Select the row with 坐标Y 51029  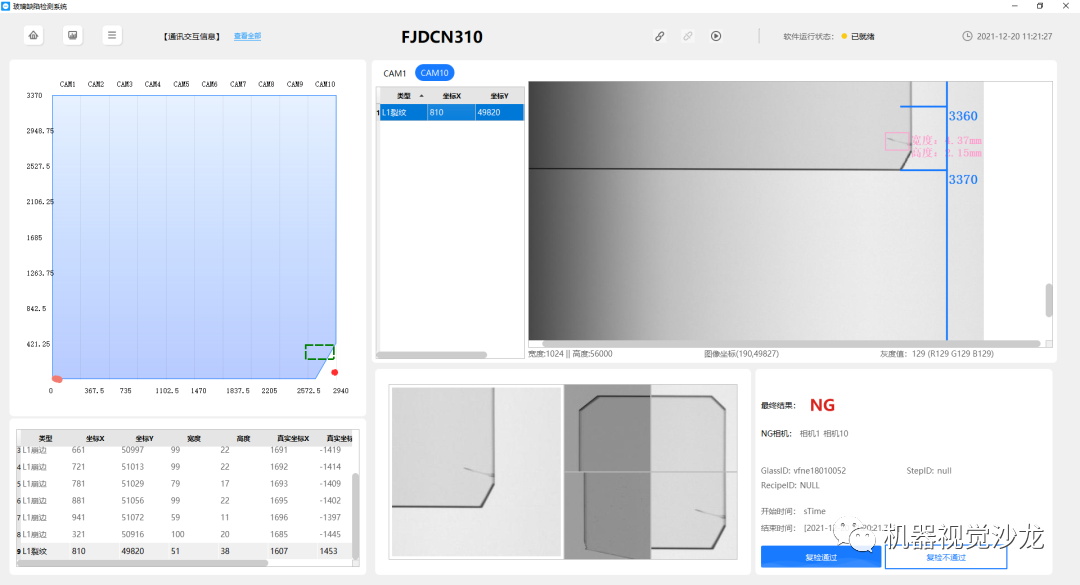[x=184, y=484]
